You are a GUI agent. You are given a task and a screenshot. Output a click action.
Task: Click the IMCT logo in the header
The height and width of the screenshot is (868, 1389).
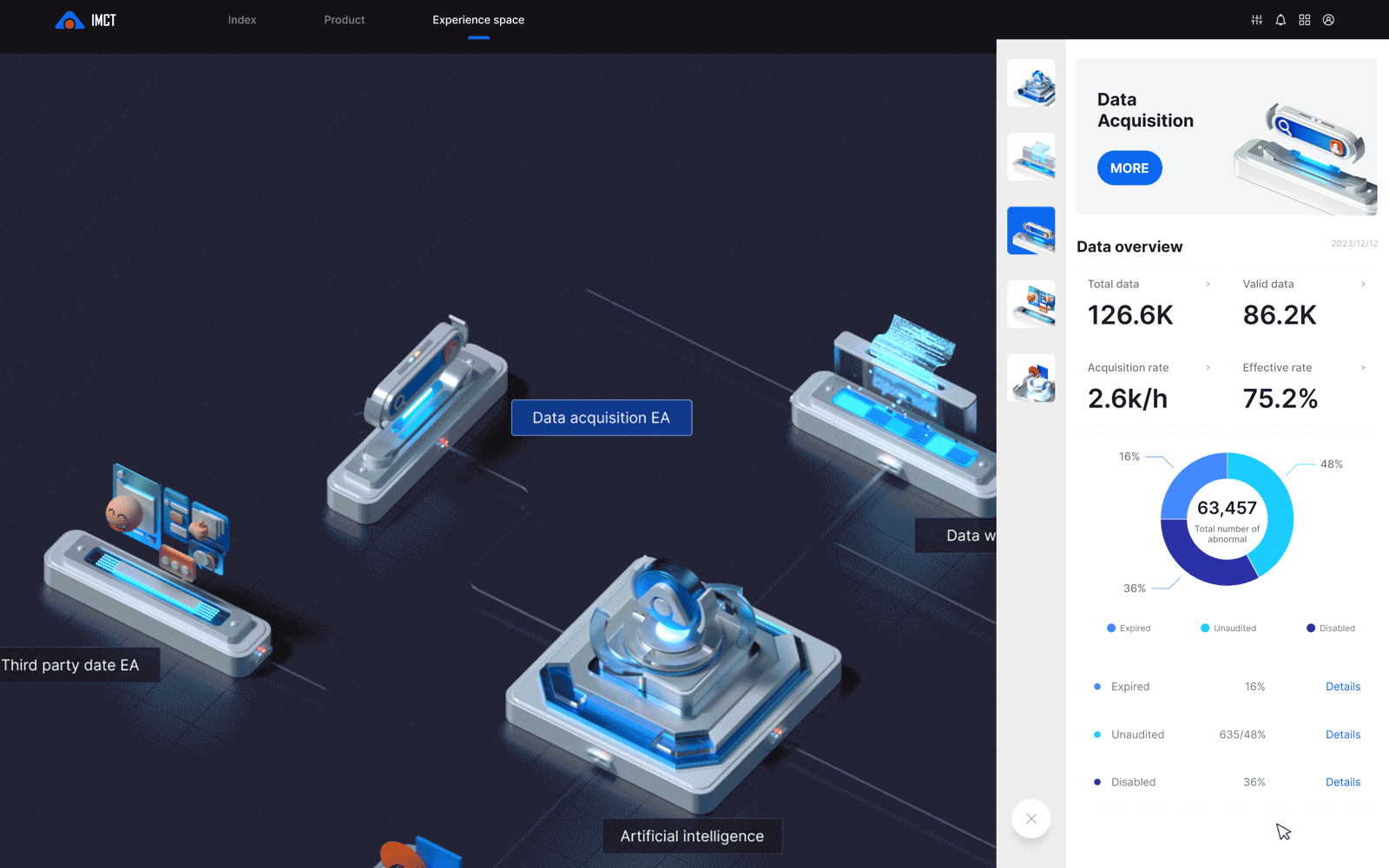tap(85, 20)
